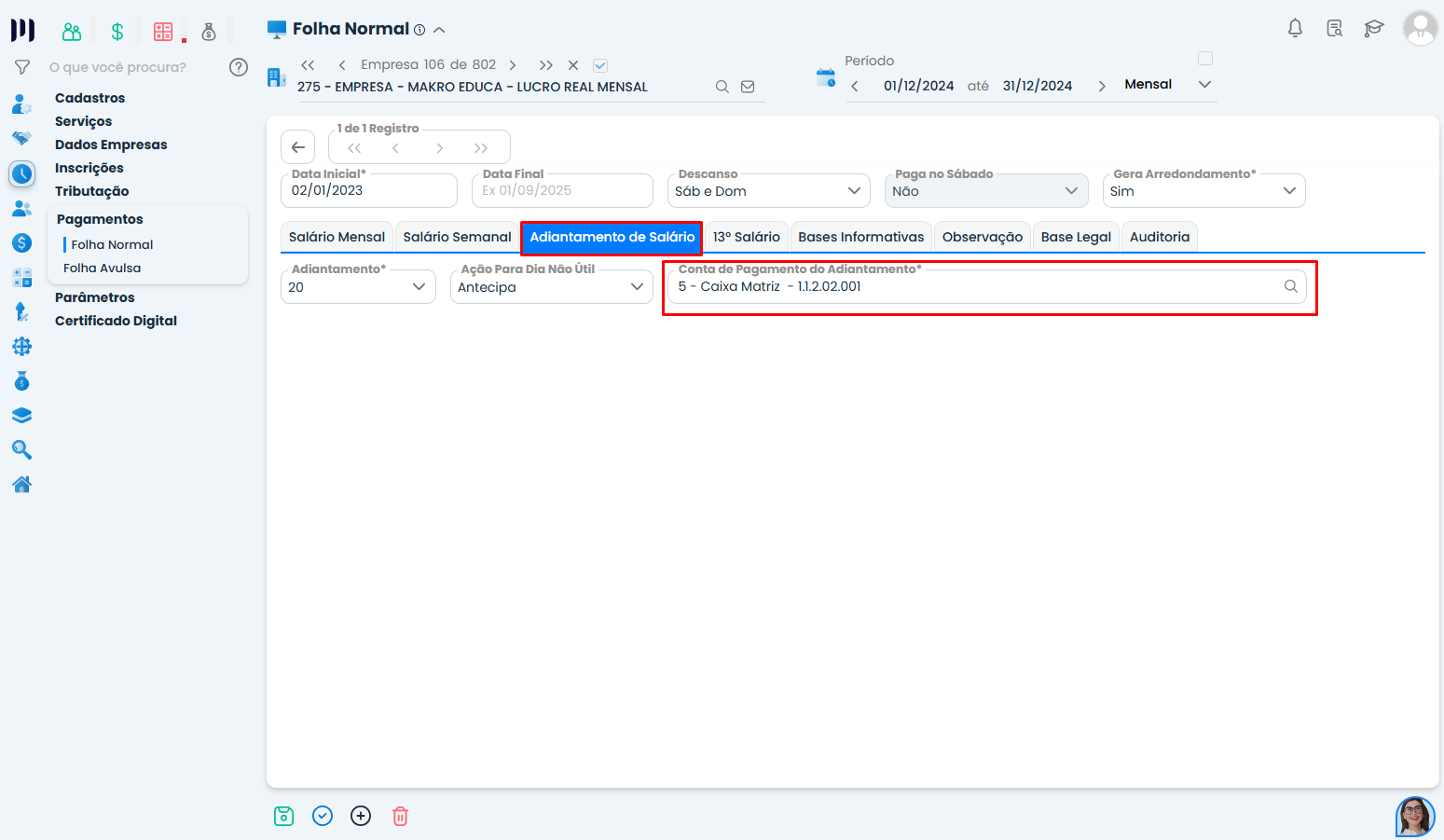This screenshot has width=1444, height=840.
Task: Open the Descanso dropdown
Action: point(768,191)
